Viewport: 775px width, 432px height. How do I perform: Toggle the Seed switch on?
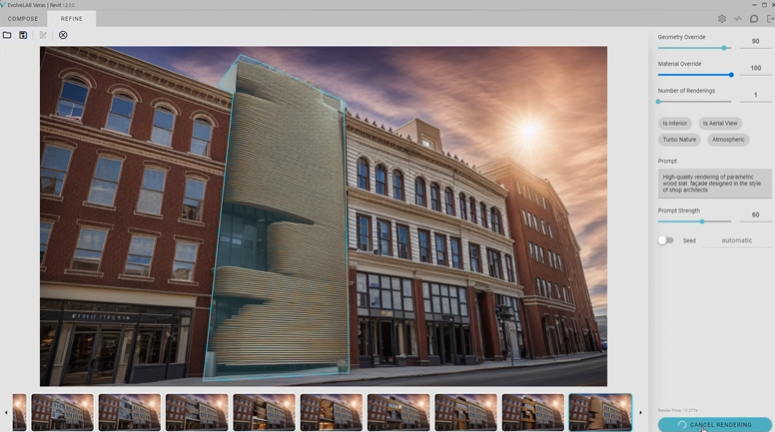665,240
